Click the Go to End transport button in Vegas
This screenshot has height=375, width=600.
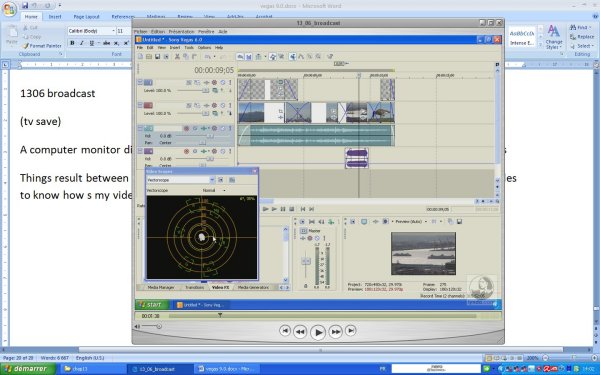tap(311, 209)
